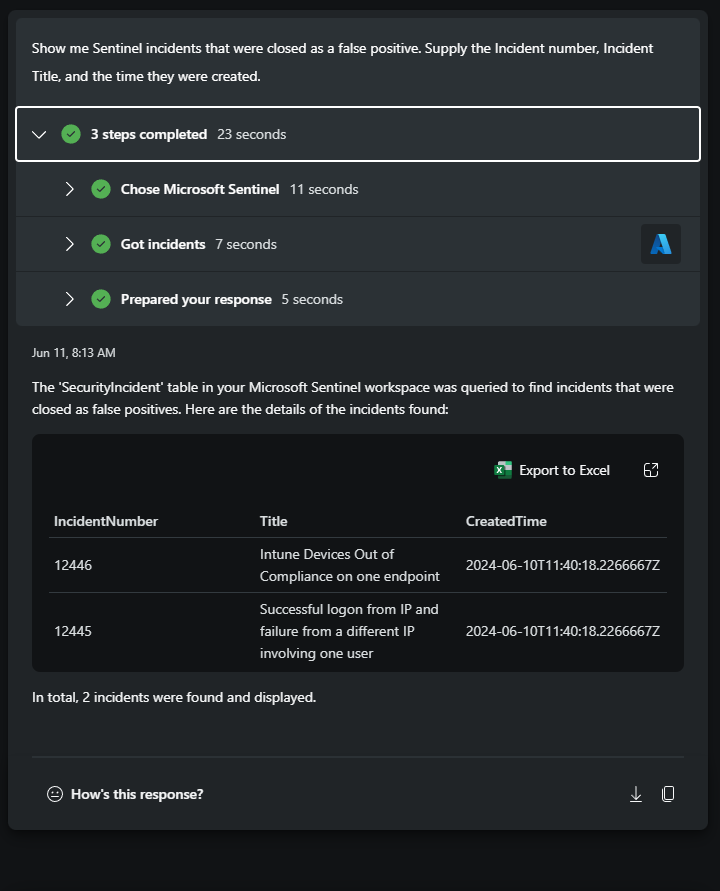720x891 pixels.
Task: Select incident number 12445 cell
Action: [x=73, y=631]
